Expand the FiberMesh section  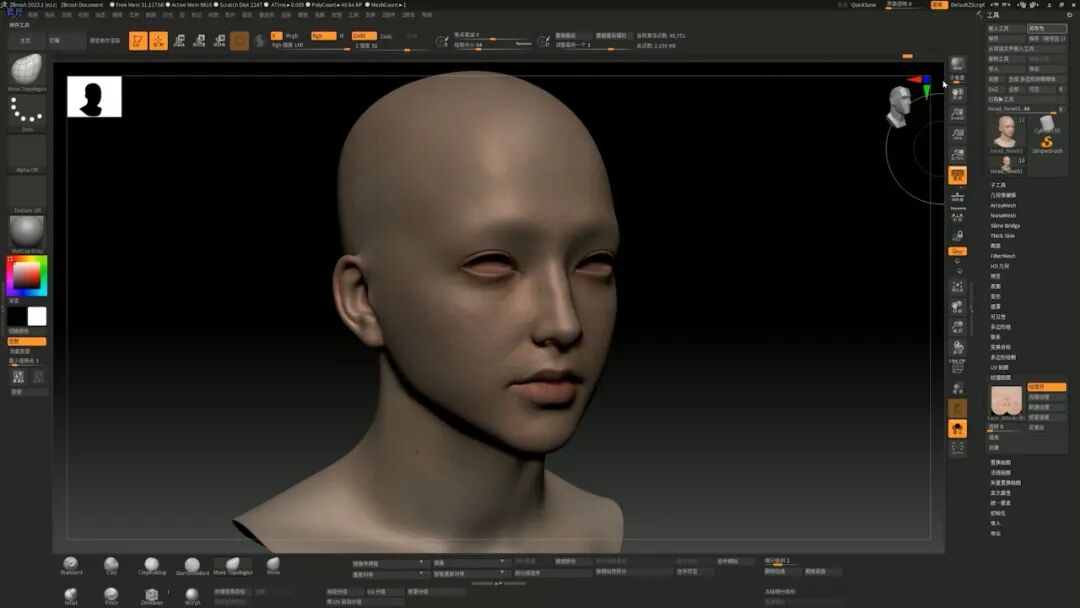[1003, 256]
